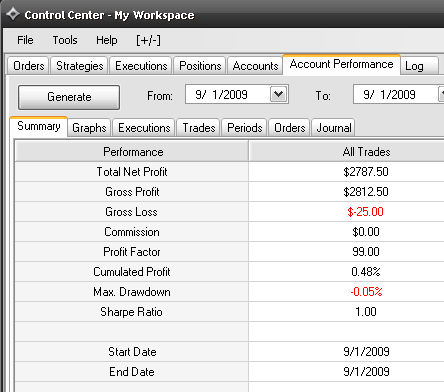Screen dimensions: 444x392
Task: Open the Trades sub-tab
Action: point(199,128)
